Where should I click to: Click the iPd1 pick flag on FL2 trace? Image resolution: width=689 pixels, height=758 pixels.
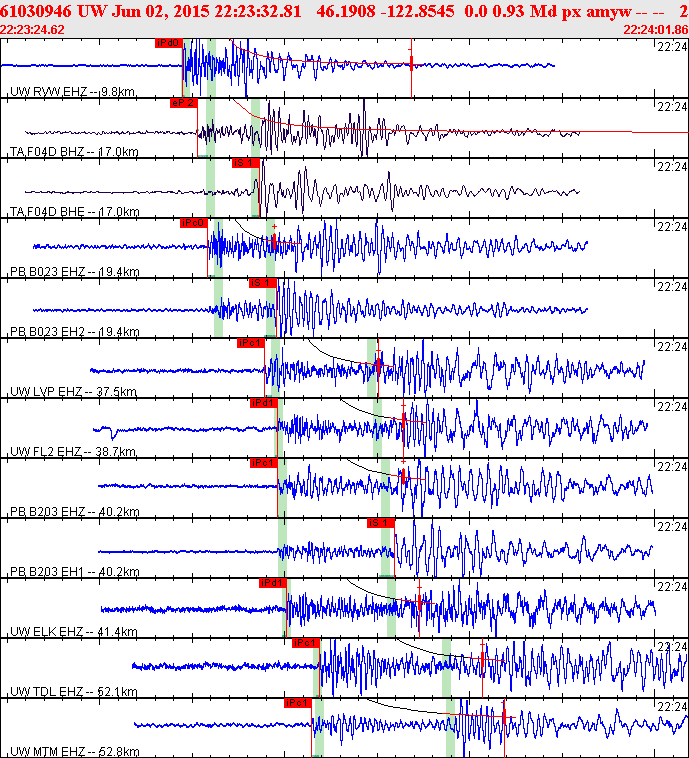(264, 403)
